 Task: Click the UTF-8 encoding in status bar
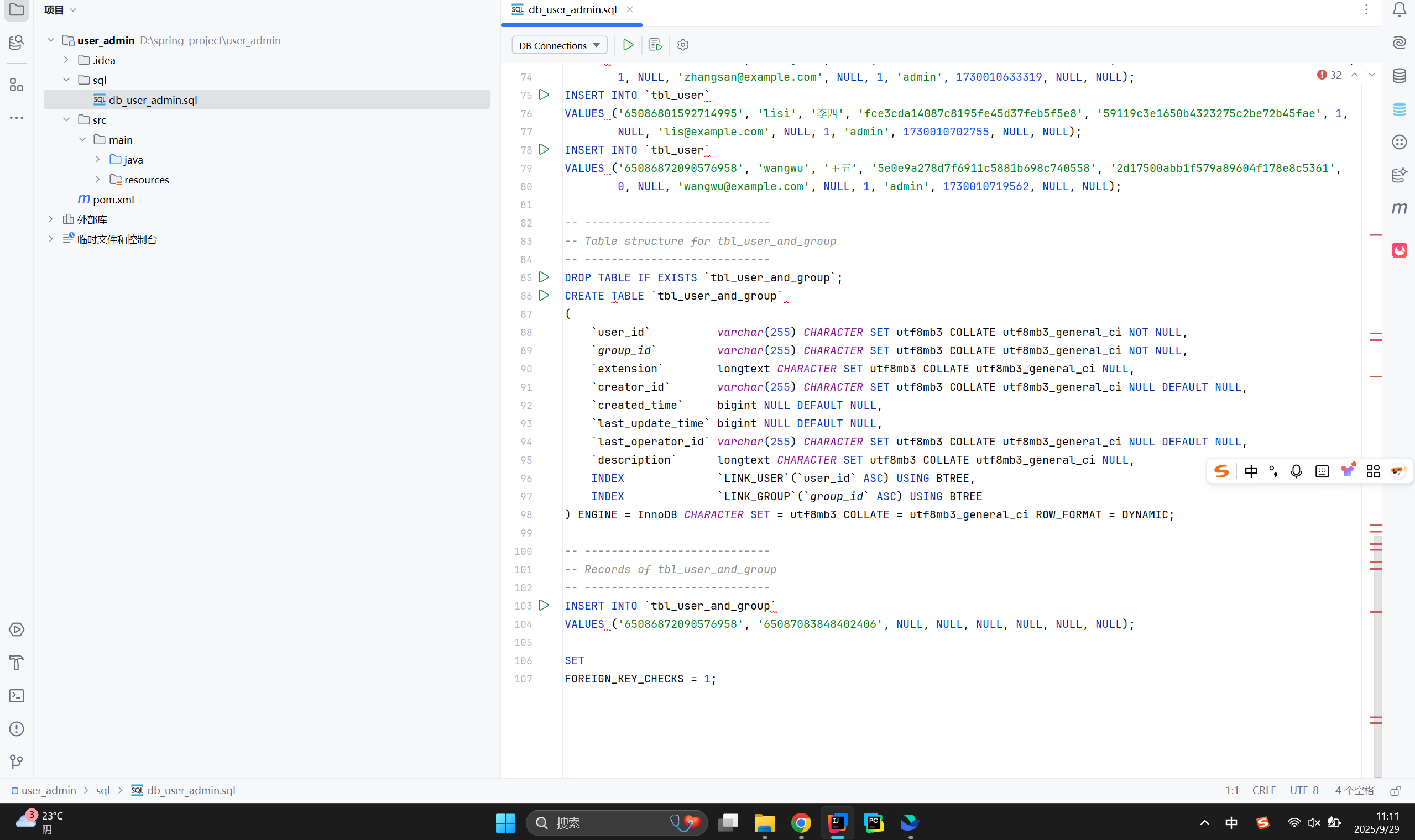(x=1304, y=791)
